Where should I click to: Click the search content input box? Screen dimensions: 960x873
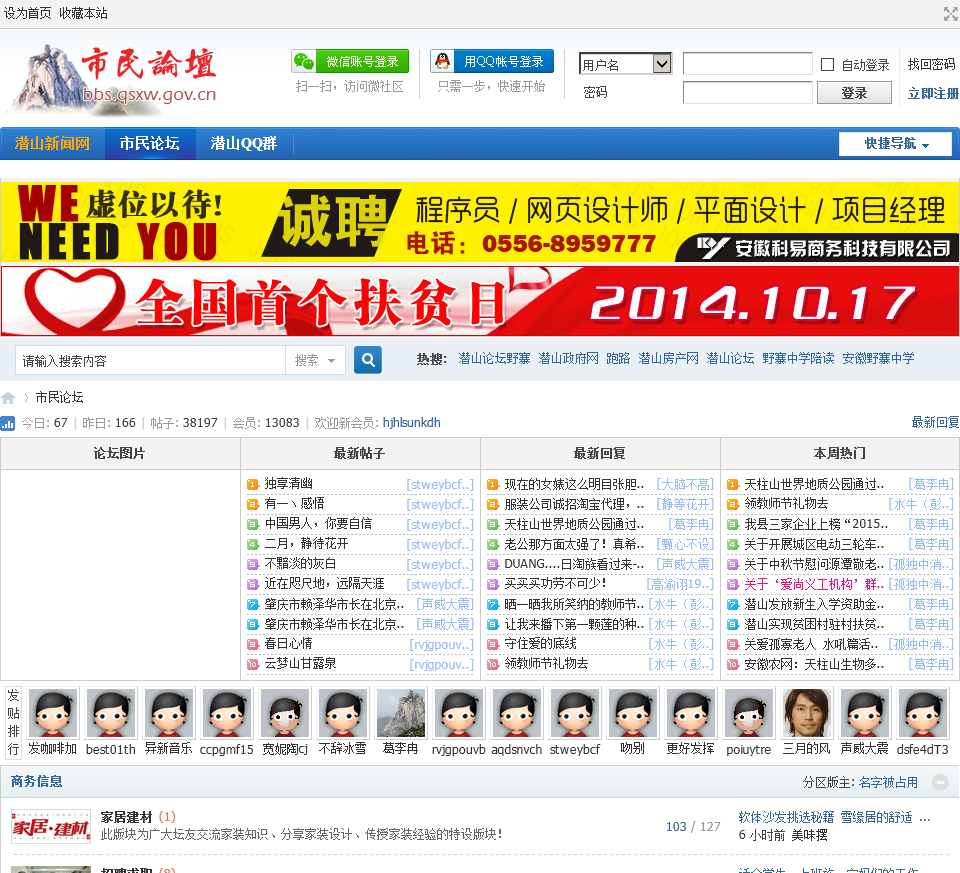point(150,361)
